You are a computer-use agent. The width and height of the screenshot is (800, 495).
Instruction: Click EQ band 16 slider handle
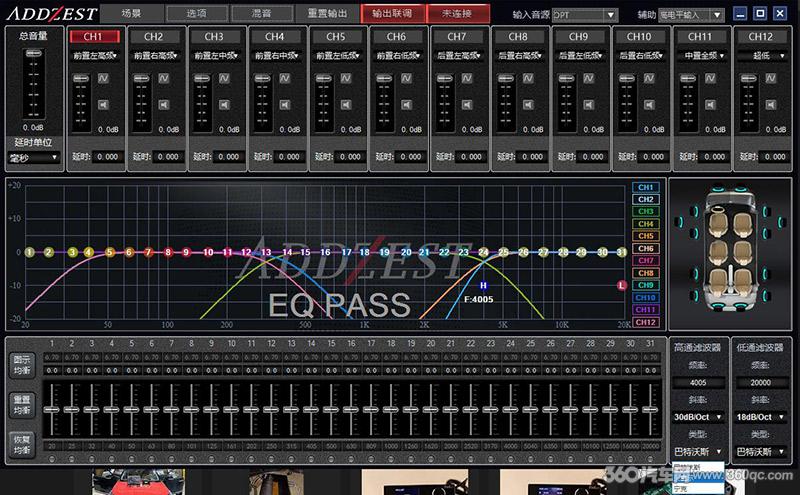[351, 410]
